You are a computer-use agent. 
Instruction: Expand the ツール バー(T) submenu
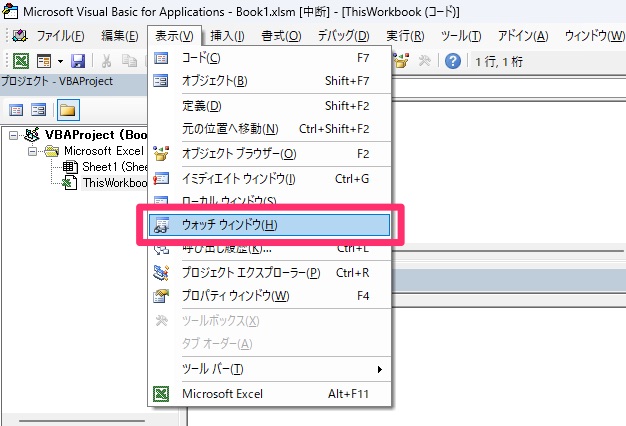click(269, 369)
